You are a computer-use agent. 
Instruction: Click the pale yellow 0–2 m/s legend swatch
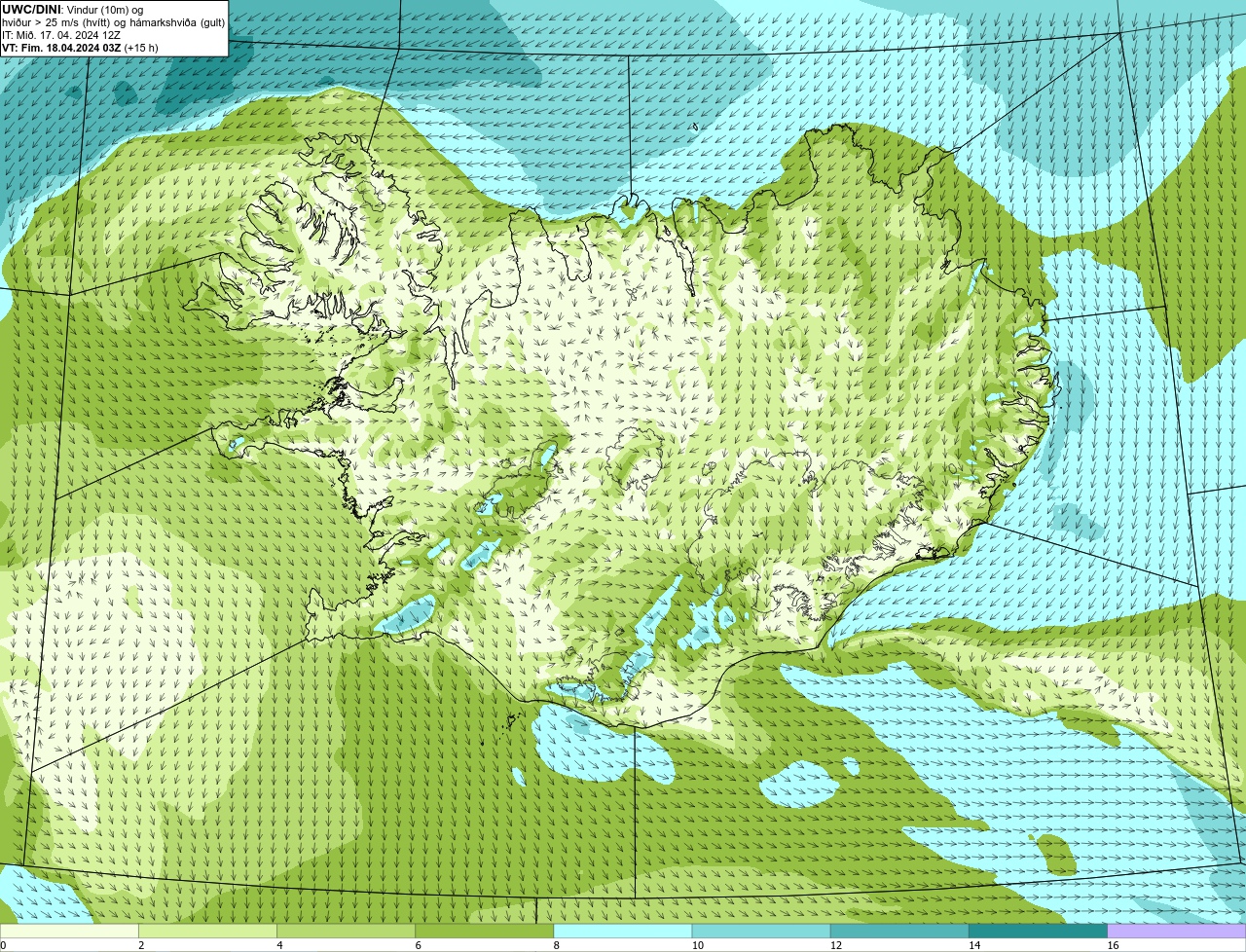click(69, 931)
